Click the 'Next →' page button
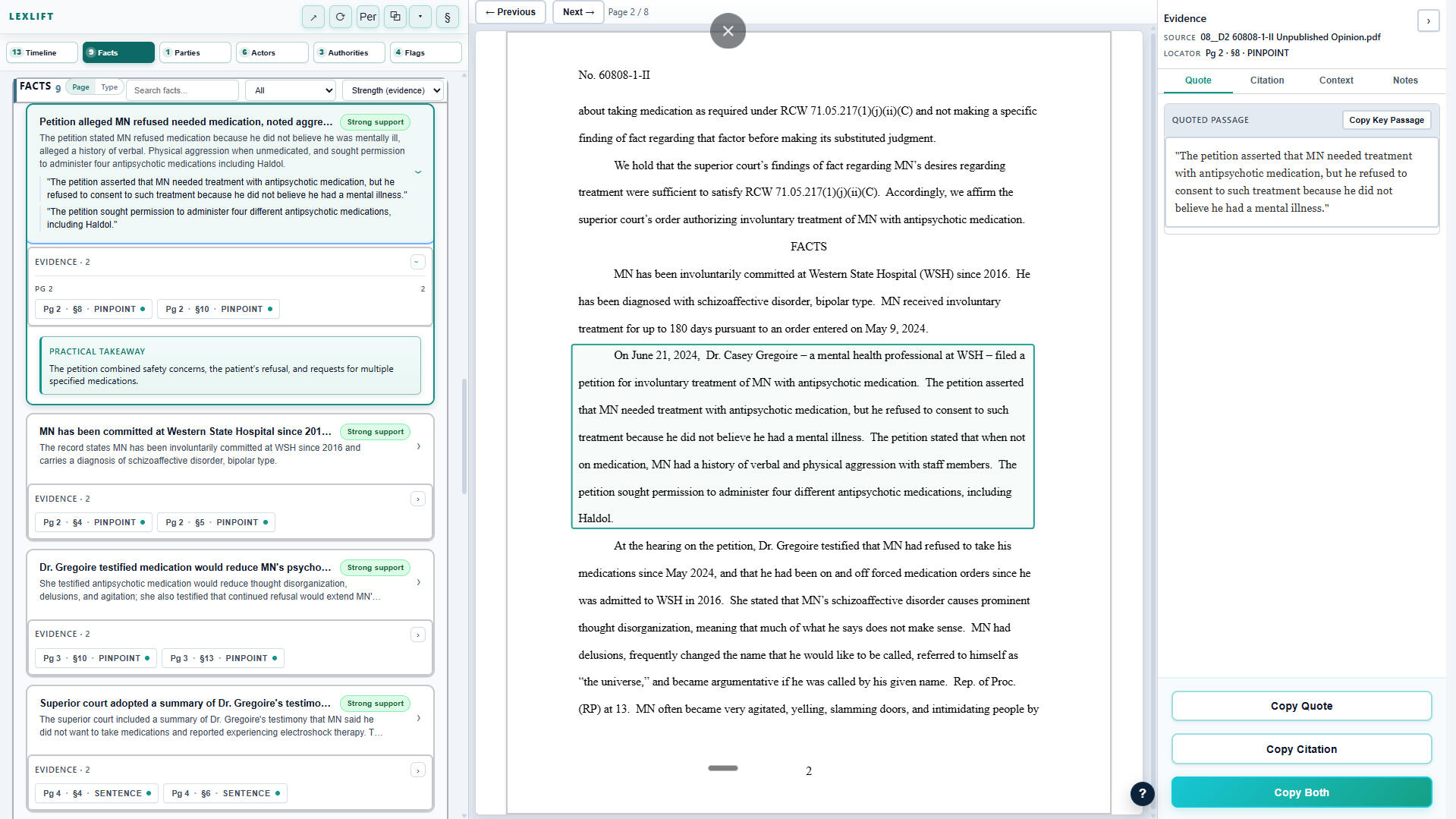Image resolution: width=1456 pixels, height=819 pixels. [x=578, y=12]
